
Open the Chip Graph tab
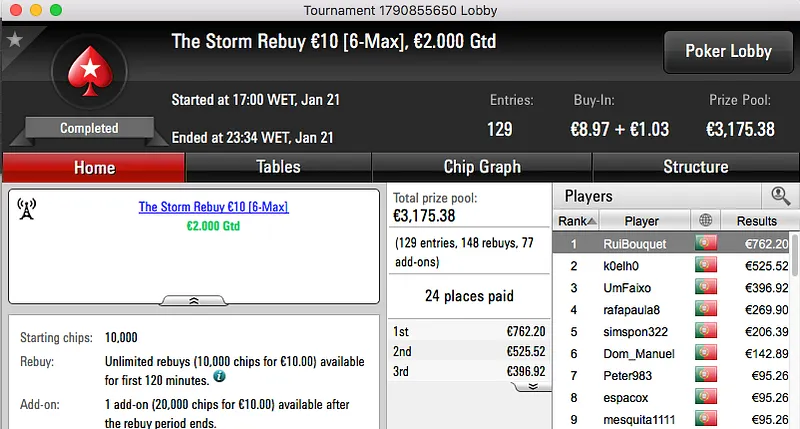482,167
